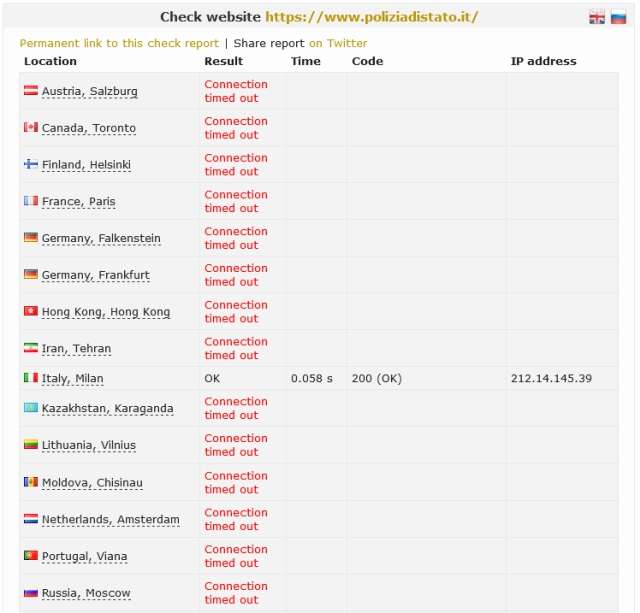Select the Russia, Moscow location

(86, 593)
